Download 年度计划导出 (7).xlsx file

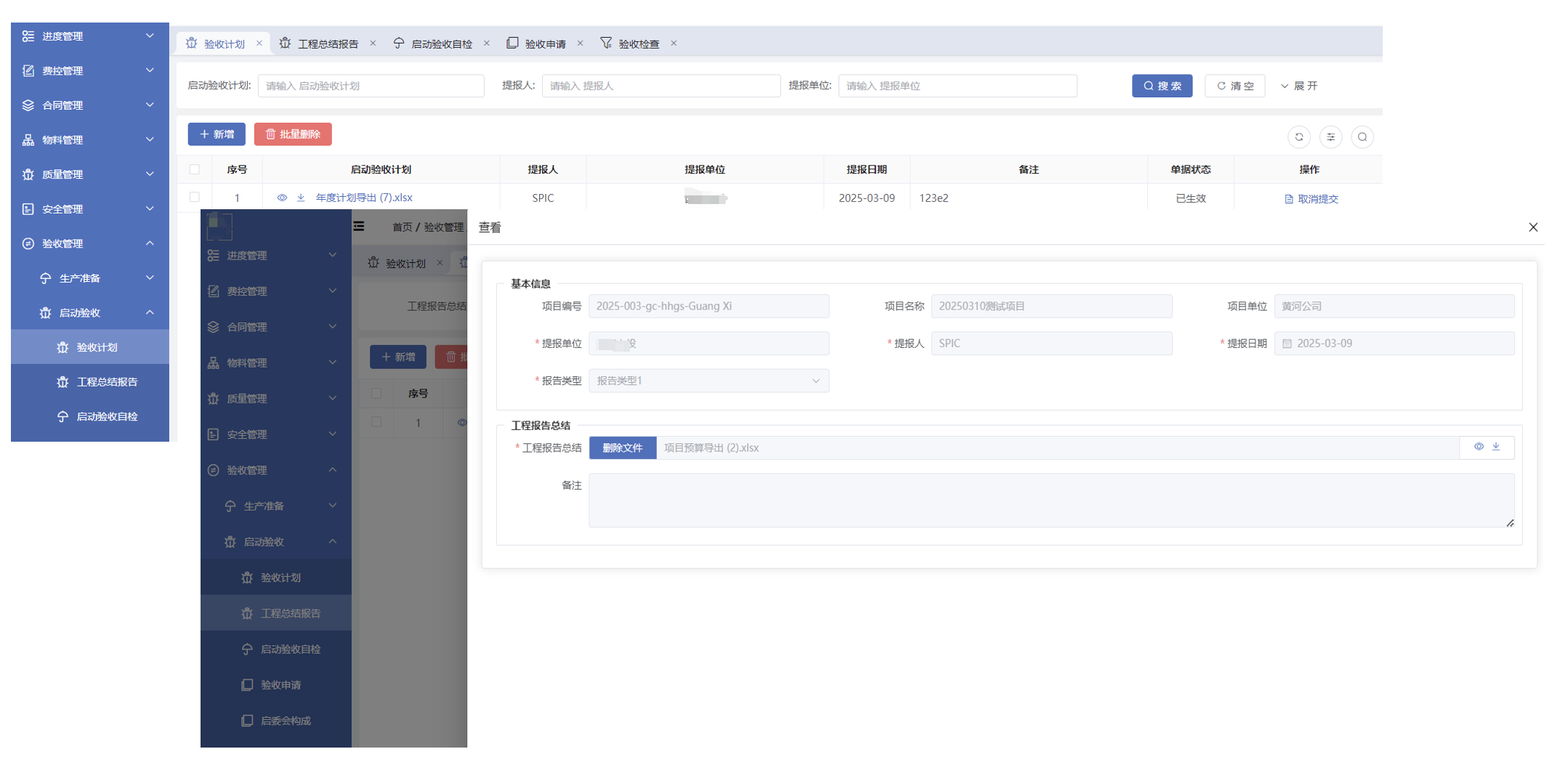(x=301, y=198)
